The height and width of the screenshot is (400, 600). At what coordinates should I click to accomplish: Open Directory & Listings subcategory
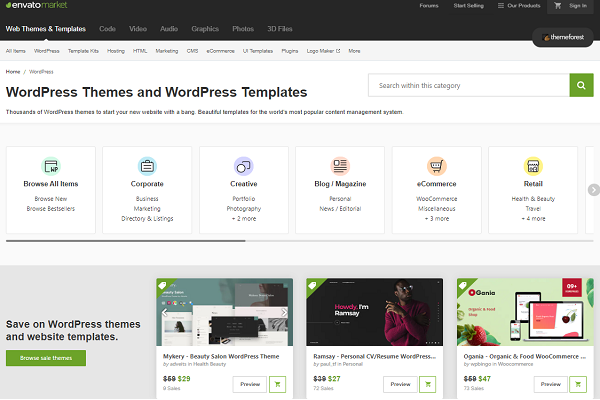[147, 219]
